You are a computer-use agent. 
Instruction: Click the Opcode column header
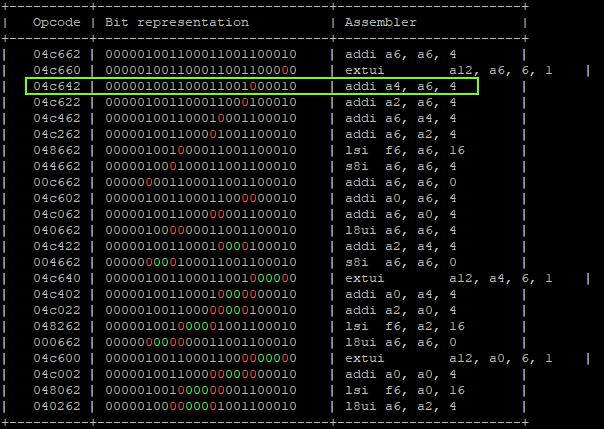(56, 21)
